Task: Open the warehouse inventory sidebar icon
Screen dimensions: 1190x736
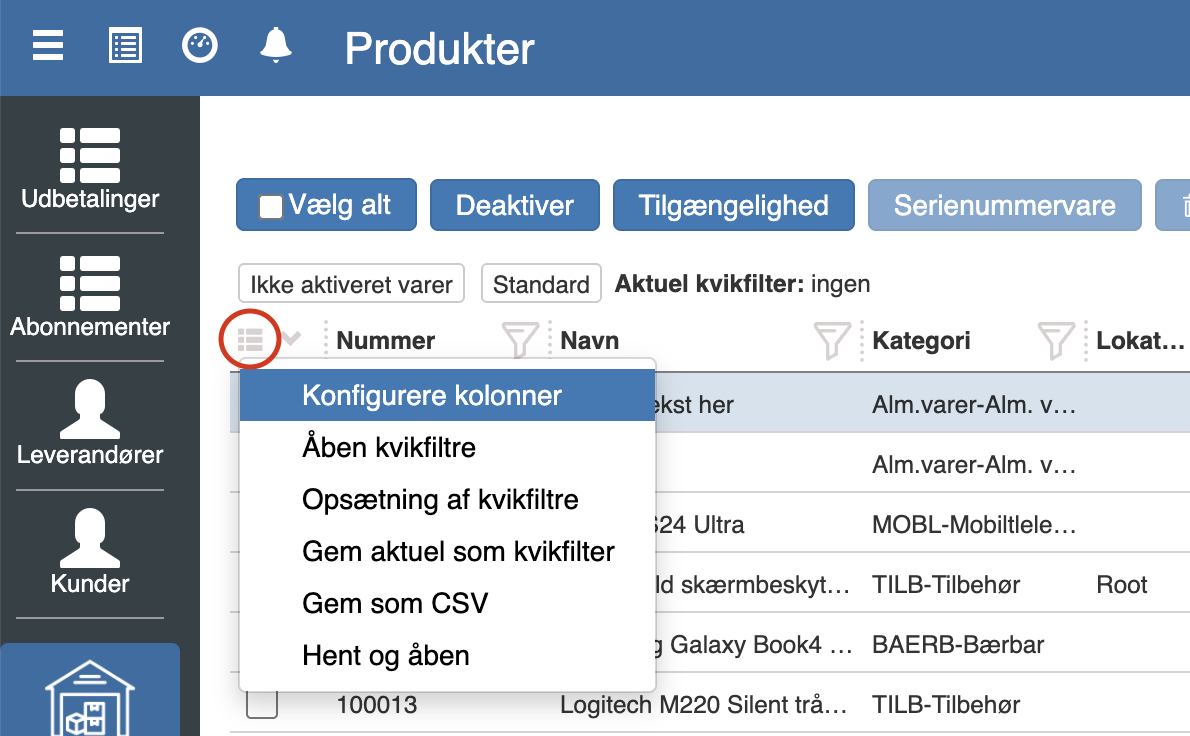Action: (90, 695)
